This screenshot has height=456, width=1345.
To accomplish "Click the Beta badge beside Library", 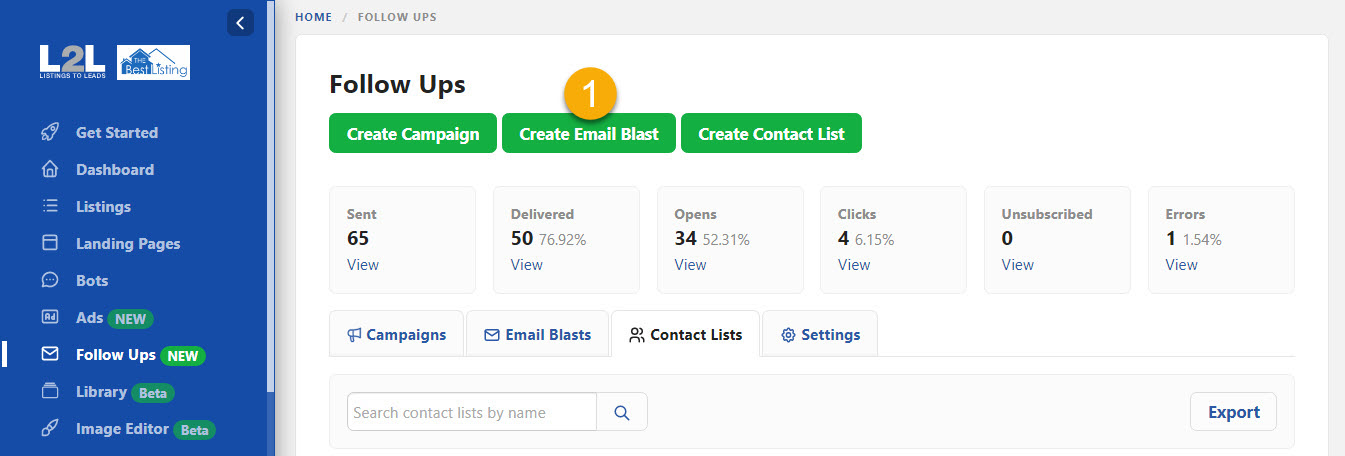I will 153,393.
